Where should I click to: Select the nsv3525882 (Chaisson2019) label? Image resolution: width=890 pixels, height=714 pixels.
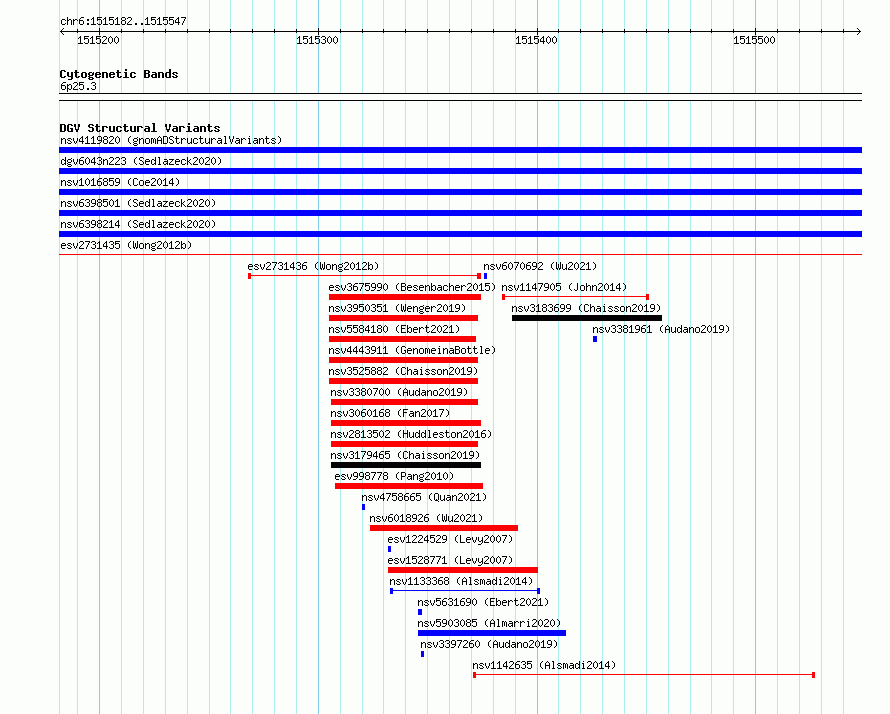pyautogui.click(x=404, y=371)
